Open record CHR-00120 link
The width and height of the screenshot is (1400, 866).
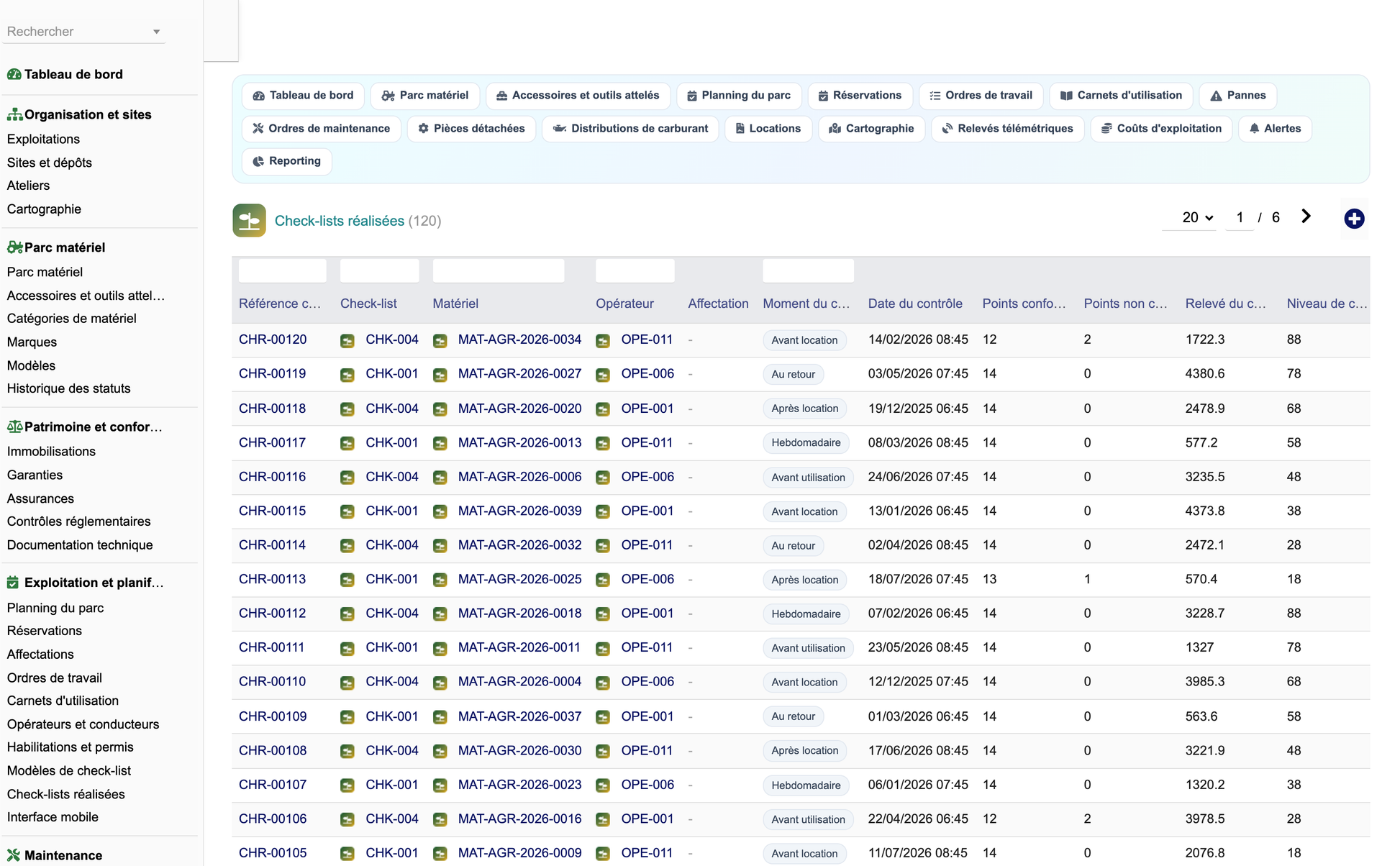(x=273, y=339)
